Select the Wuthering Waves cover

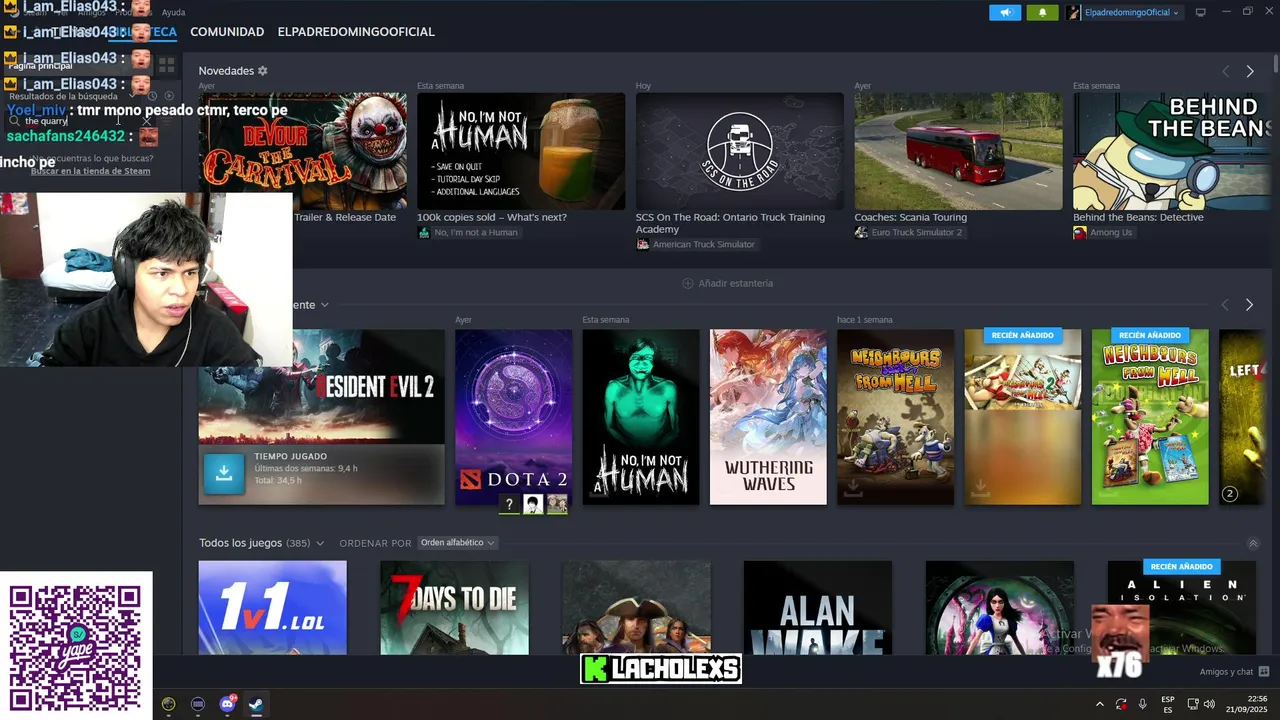[768, 417]
